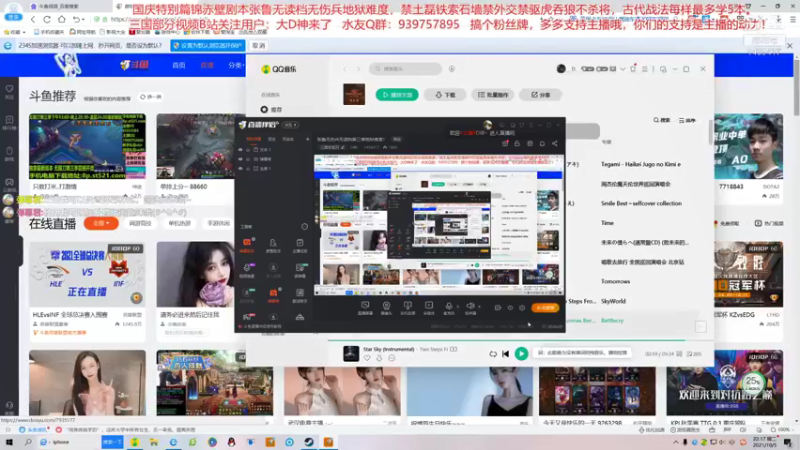Open the QQ Music skin (shirt) icon
The height and width of the screenshot is (450, 800).
point(633,69)
